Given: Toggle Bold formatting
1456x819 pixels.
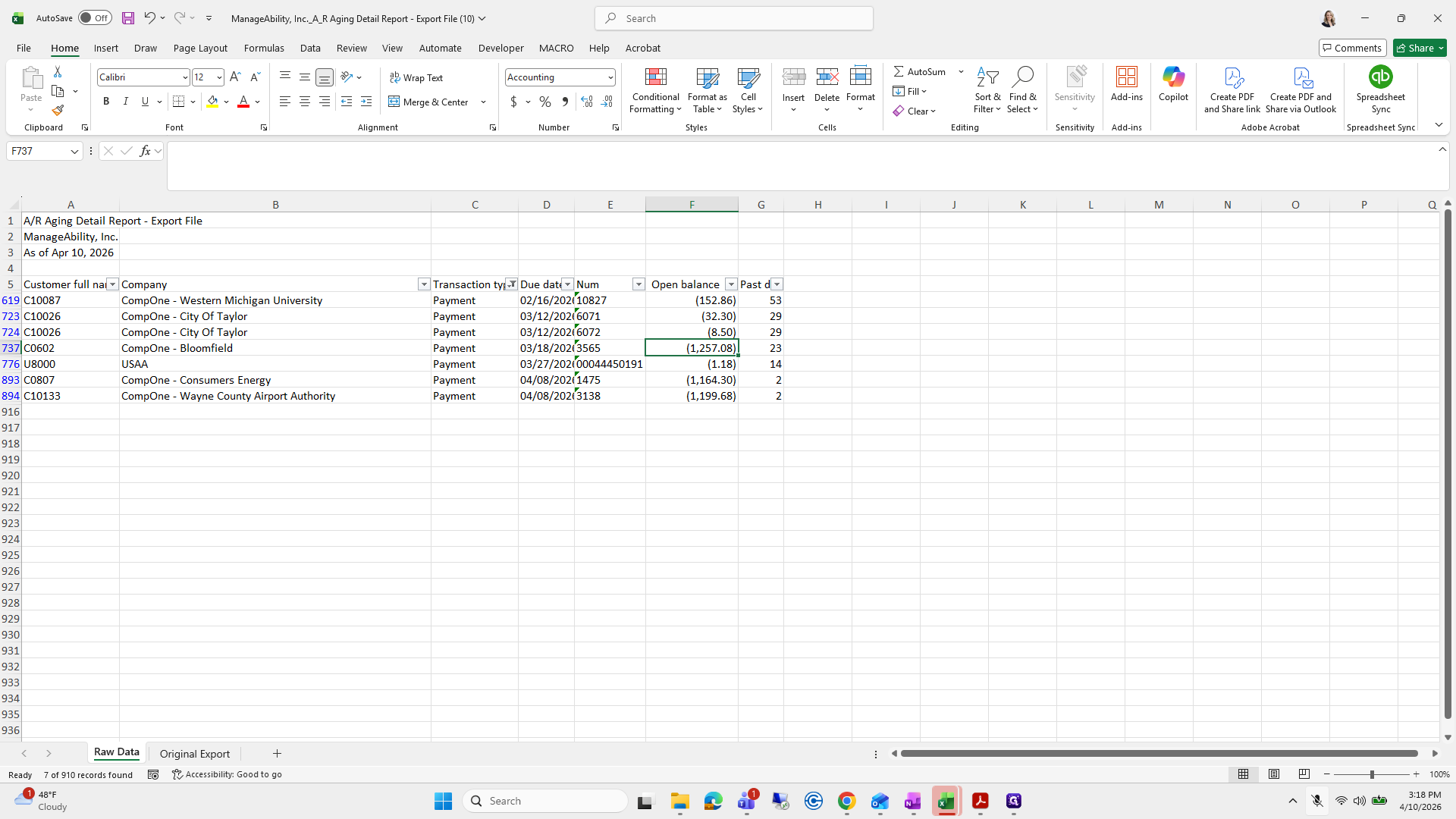Looking at the screenshot, I should (x=106, y=102).
